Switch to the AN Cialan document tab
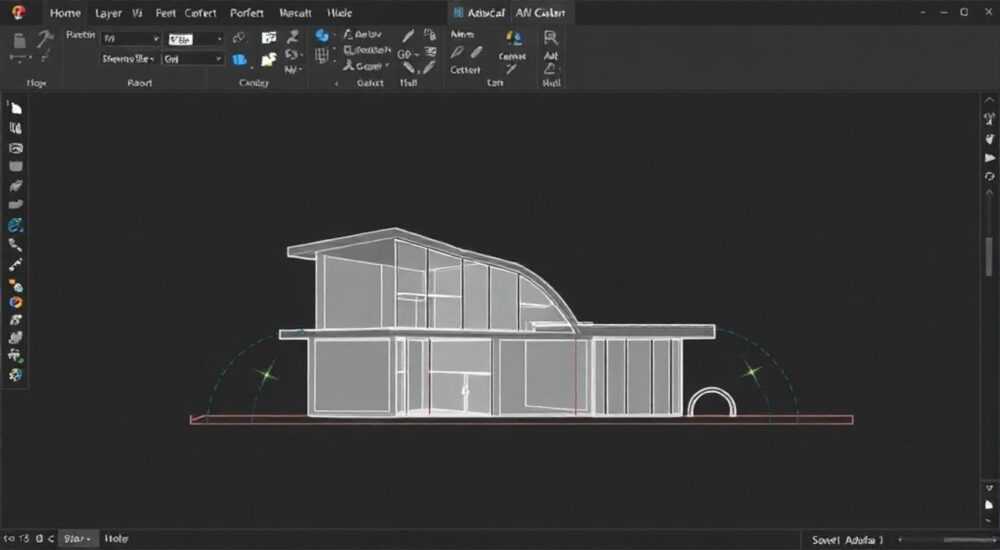1000x550 pixels. [540, 13]
